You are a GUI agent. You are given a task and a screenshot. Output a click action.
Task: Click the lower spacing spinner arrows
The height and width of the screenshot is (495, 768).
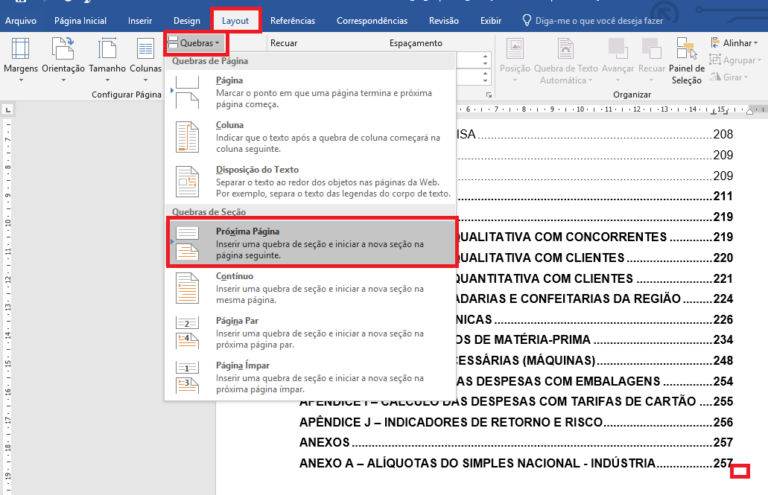tap(485, 77)
